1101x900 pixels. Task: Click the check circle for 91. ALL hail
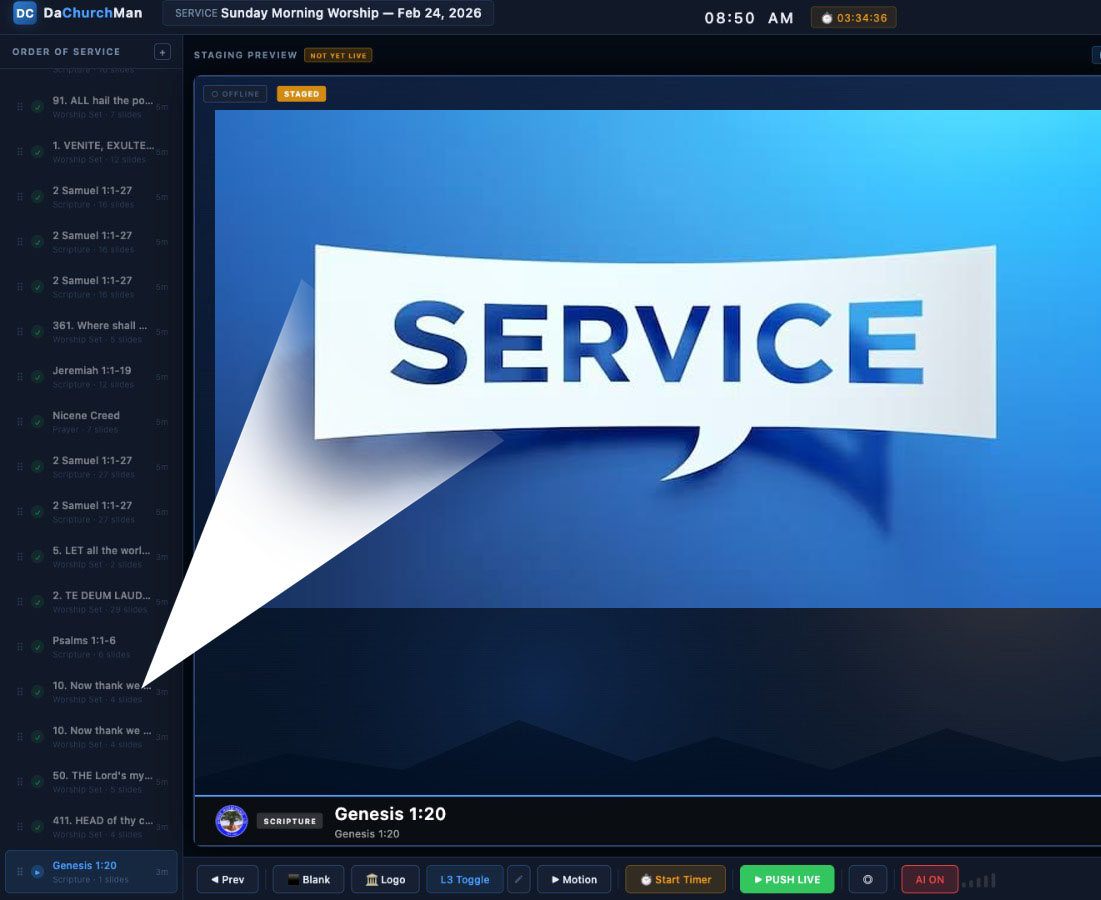[x=37, y=107]
